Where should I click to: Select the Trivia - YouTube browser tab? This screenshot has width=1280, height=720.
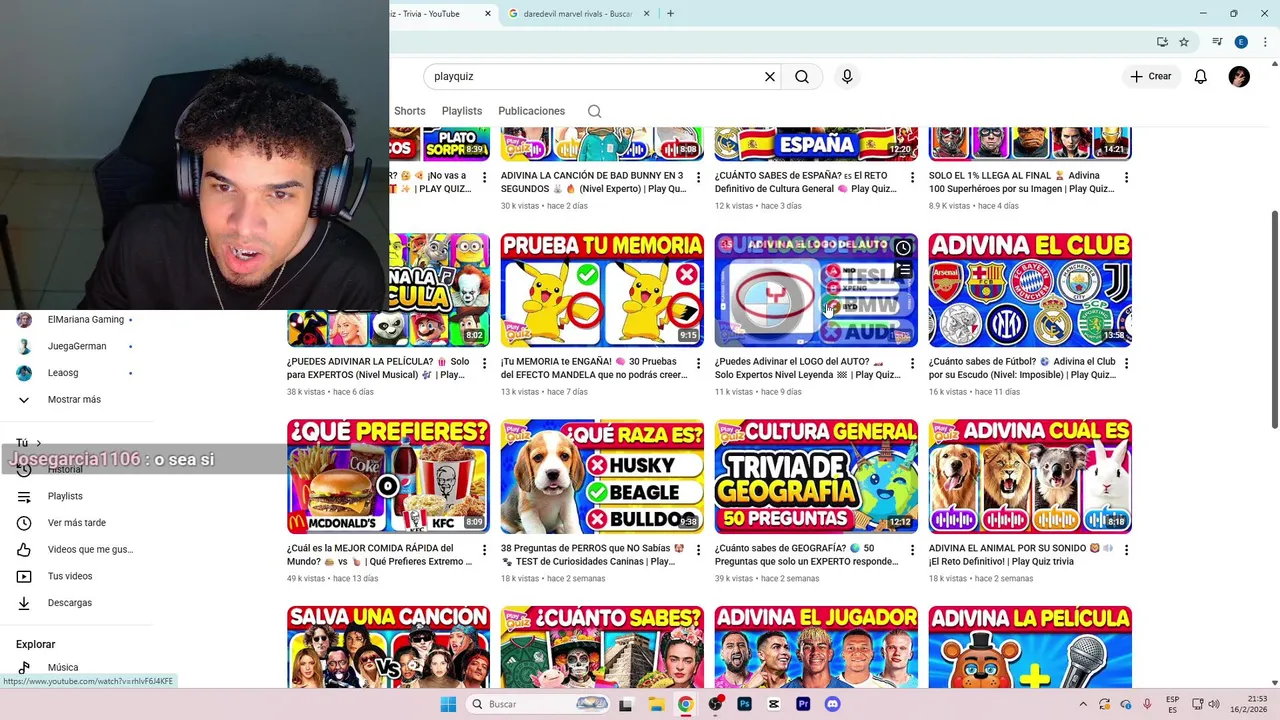coord(440,14)
